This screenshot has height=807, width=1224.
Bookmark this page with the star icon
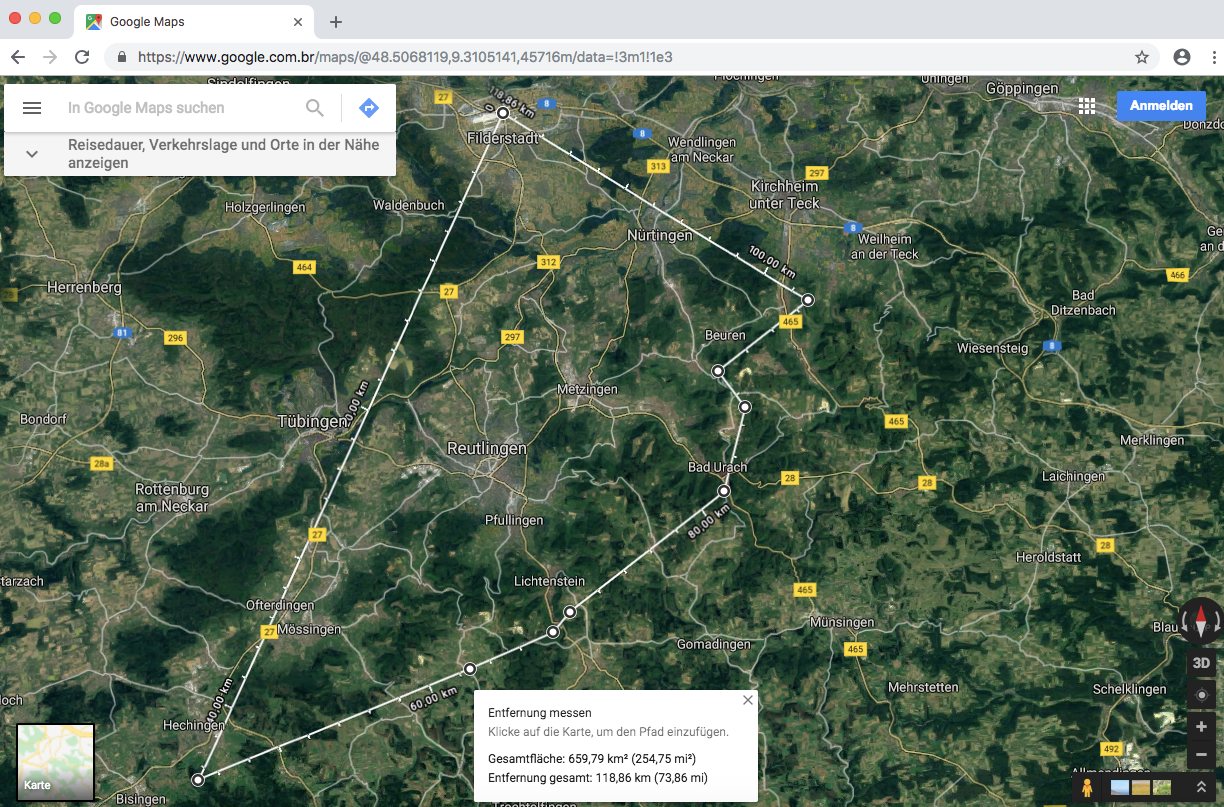click(x=1142, y=57)
